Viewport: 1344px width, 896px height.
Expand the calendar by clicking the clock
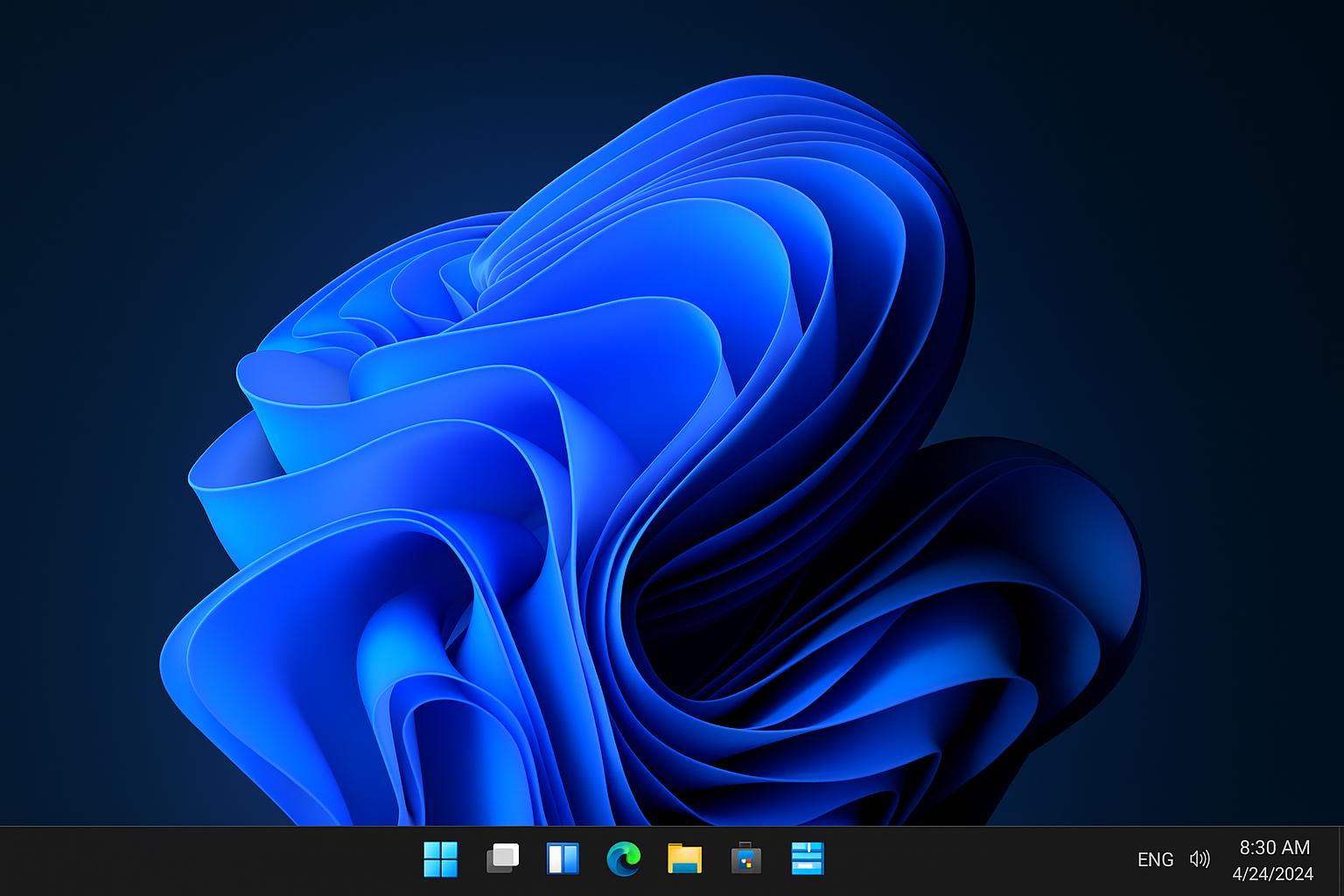(1273, 847)
